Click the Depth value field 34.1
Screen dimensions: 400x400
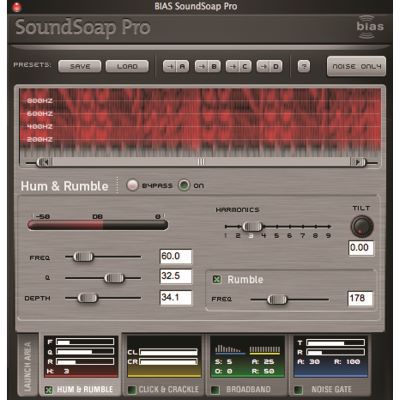click(x=176, y=297)
